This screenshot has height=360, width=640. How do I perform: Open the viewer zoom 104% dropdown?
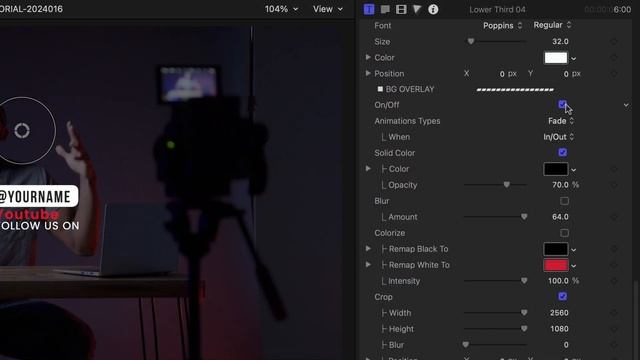281,9
